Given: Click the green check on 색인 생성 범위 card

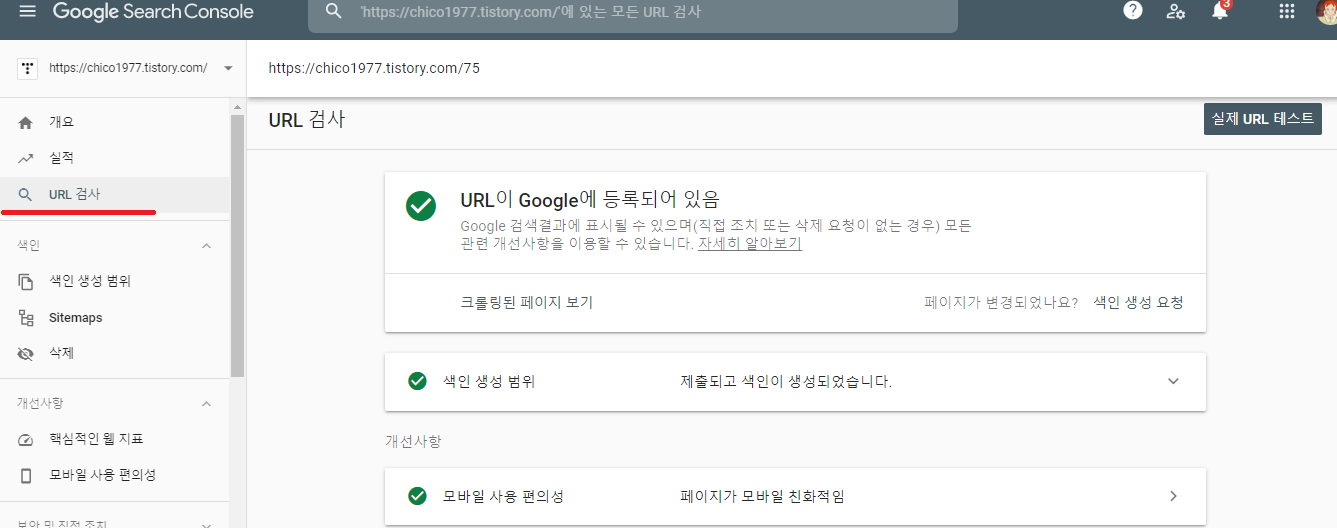Looking at the screenshot, I should point(418,381).
